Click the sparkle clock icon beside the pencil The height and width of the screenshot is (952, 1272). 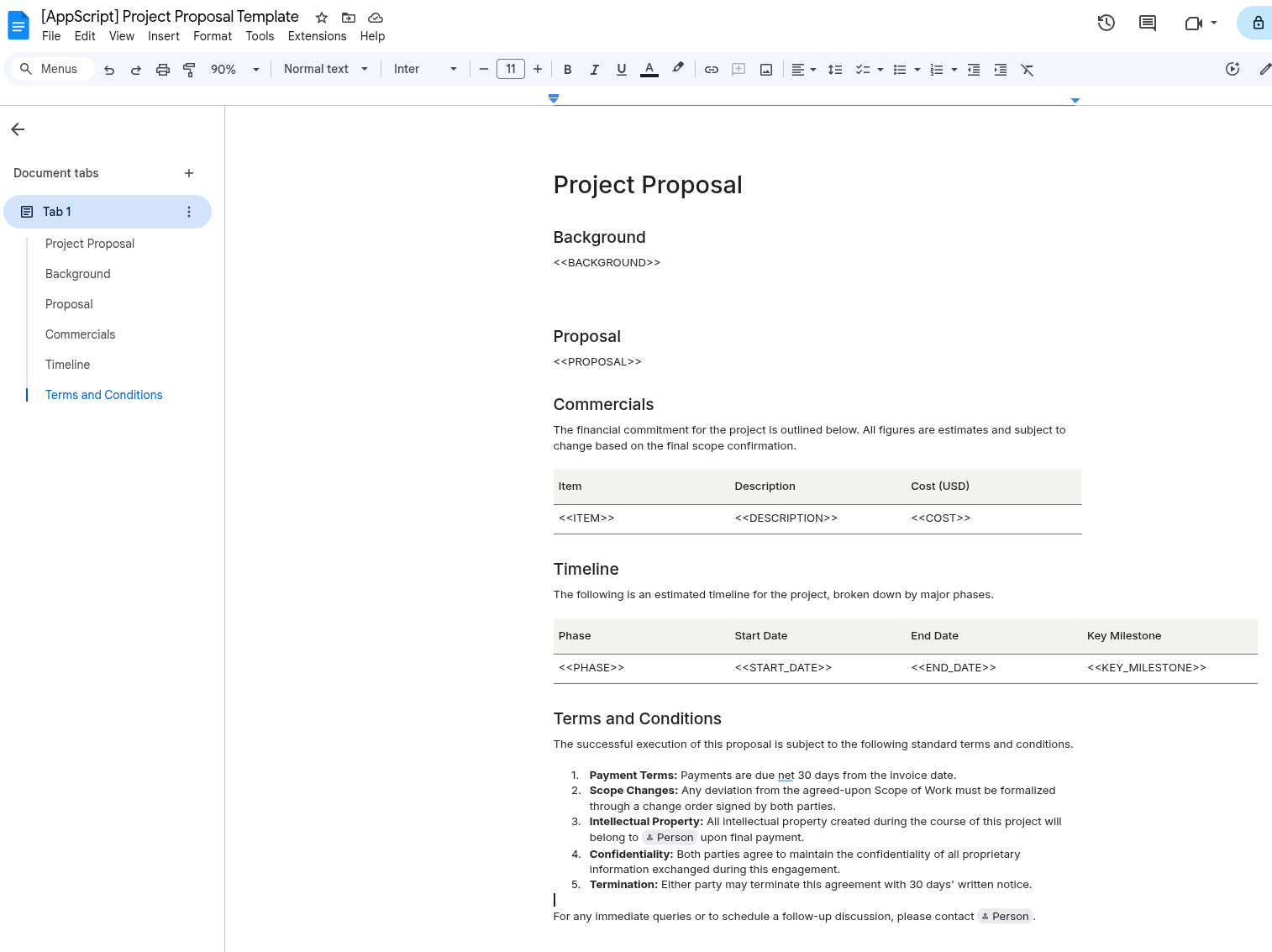1233,69
